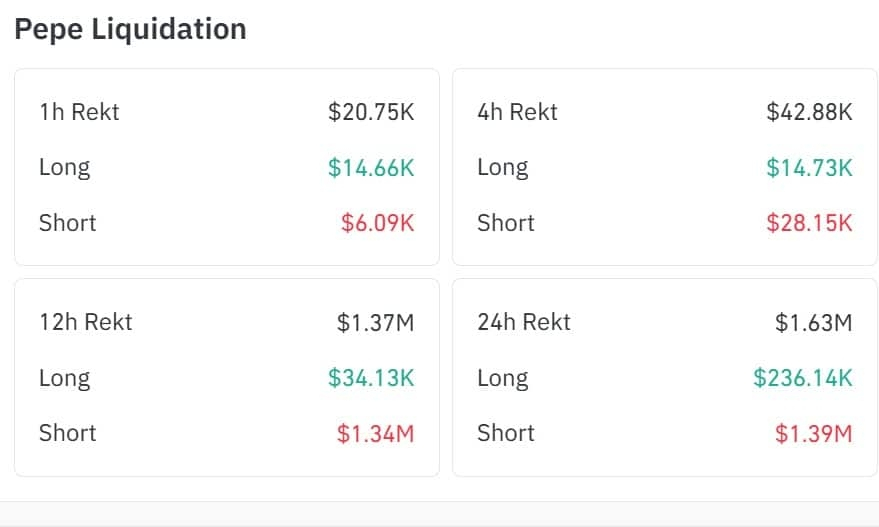This screenshot has width=879, height=527.
Task: Click the 24h long value $236.14K
Action: point(803,378)
